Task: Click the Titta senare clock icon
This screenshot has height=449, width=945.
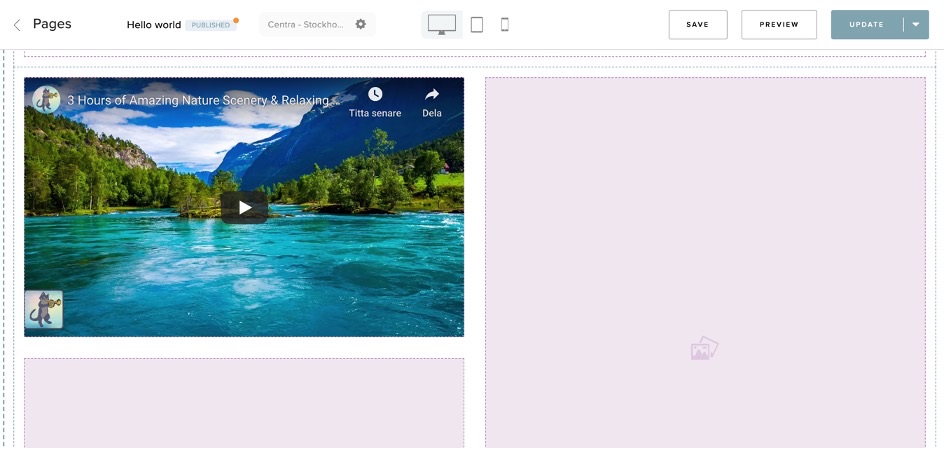Action: (x=375, y=94)
